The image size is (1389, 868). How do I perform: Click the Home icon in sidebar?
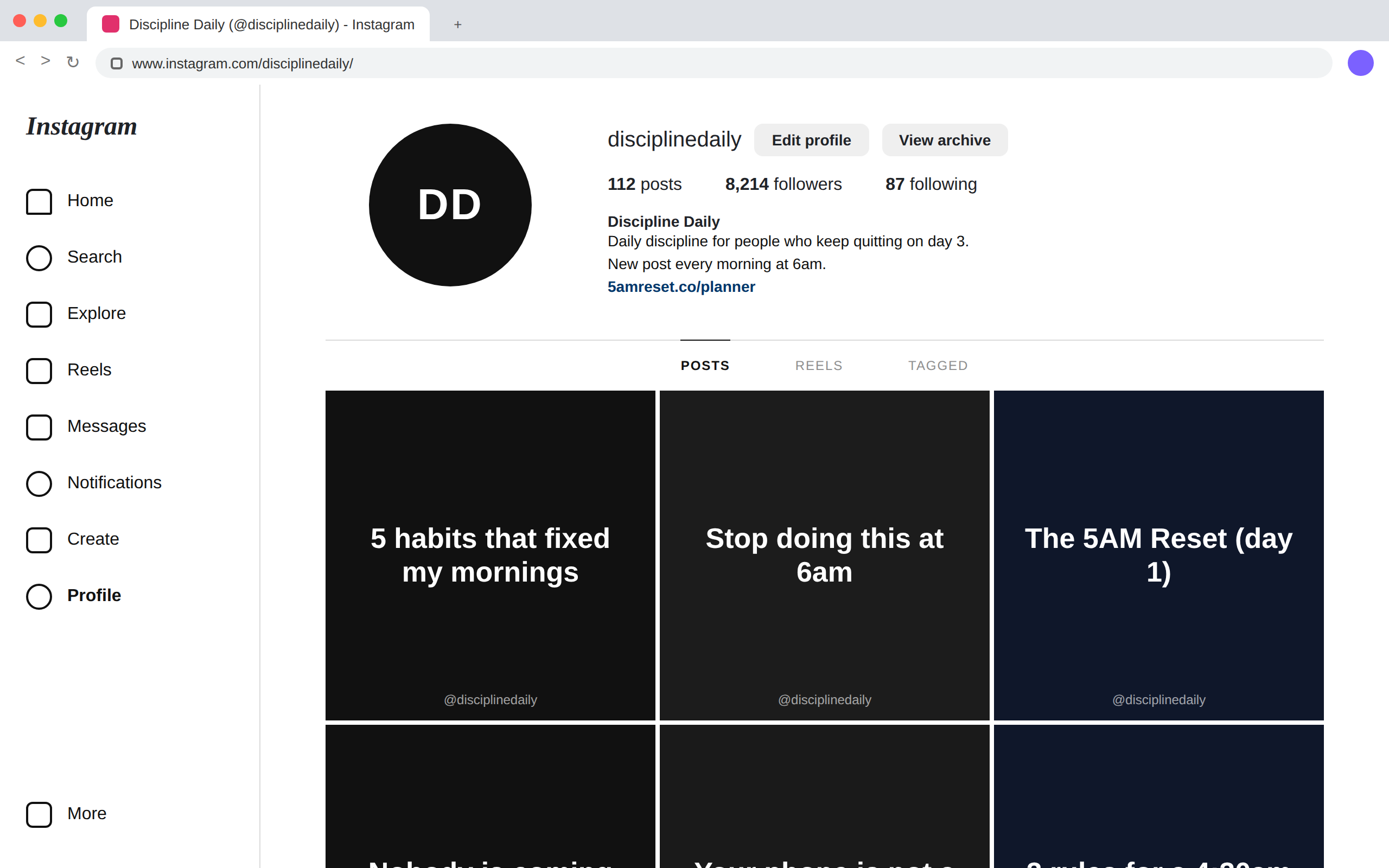click(x=39, y=201)
